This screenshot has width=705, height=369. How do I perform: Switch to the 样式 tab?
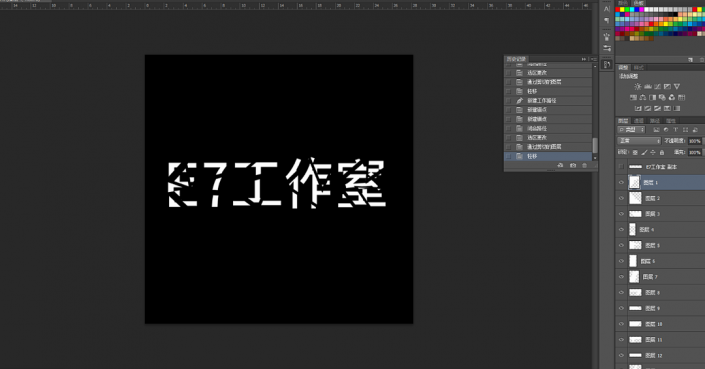pyautogui.click(x=639, y=68)
